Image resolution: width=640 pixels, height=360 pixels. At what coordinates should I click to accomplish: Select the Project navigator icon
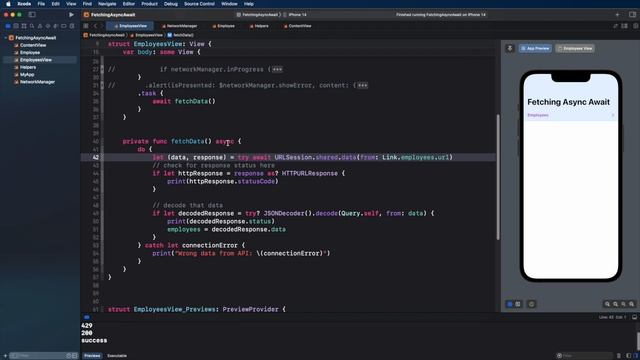coord(8,26)
